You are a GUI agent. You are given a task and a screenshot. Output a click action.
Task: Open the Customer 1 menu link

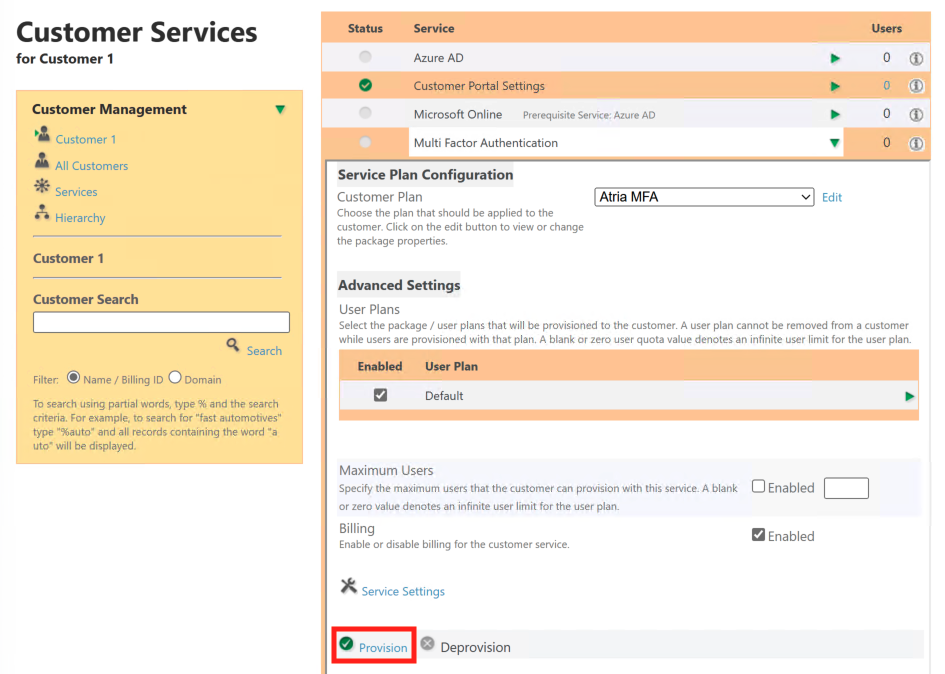85,139
